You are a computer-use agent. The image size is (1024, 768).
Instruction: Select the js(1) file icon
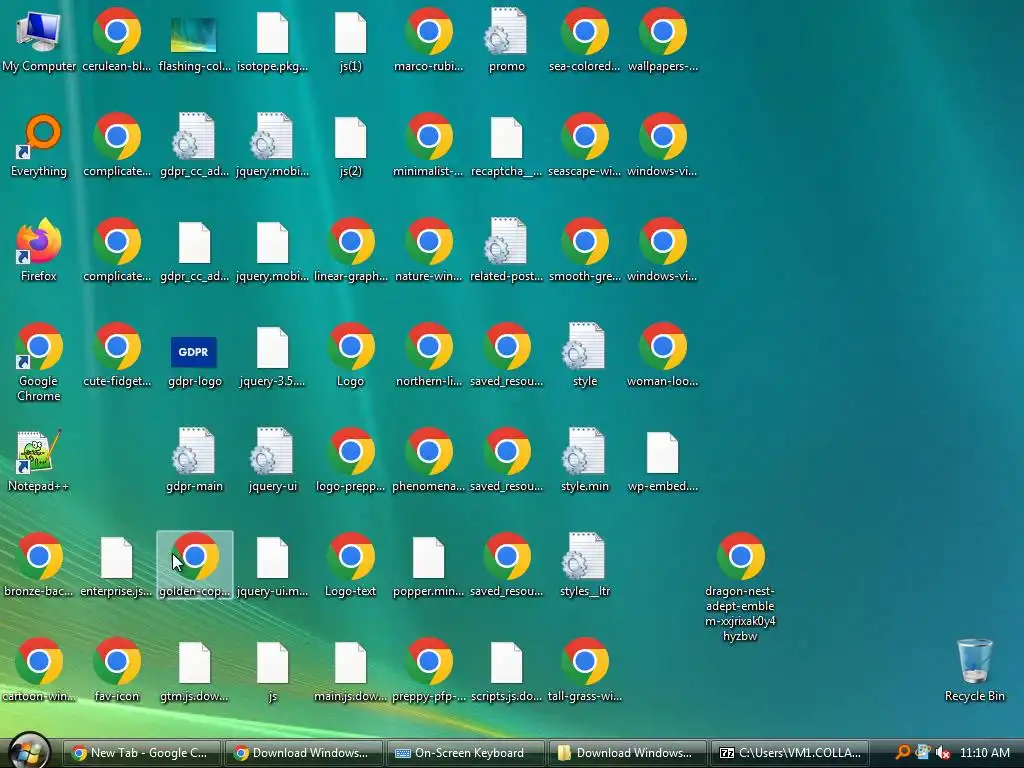351,40
